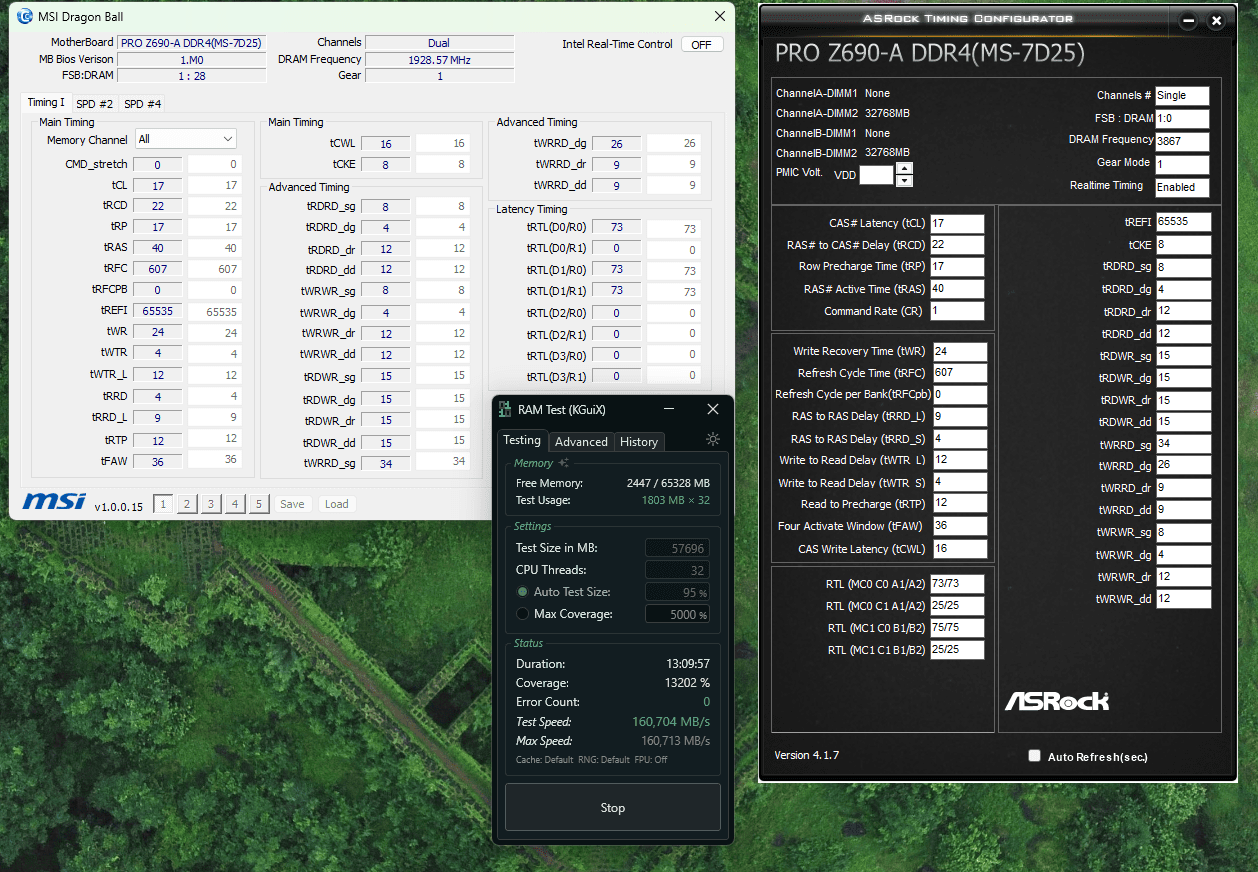
Task: Stop the running RAM test
Action: point(613,807)
